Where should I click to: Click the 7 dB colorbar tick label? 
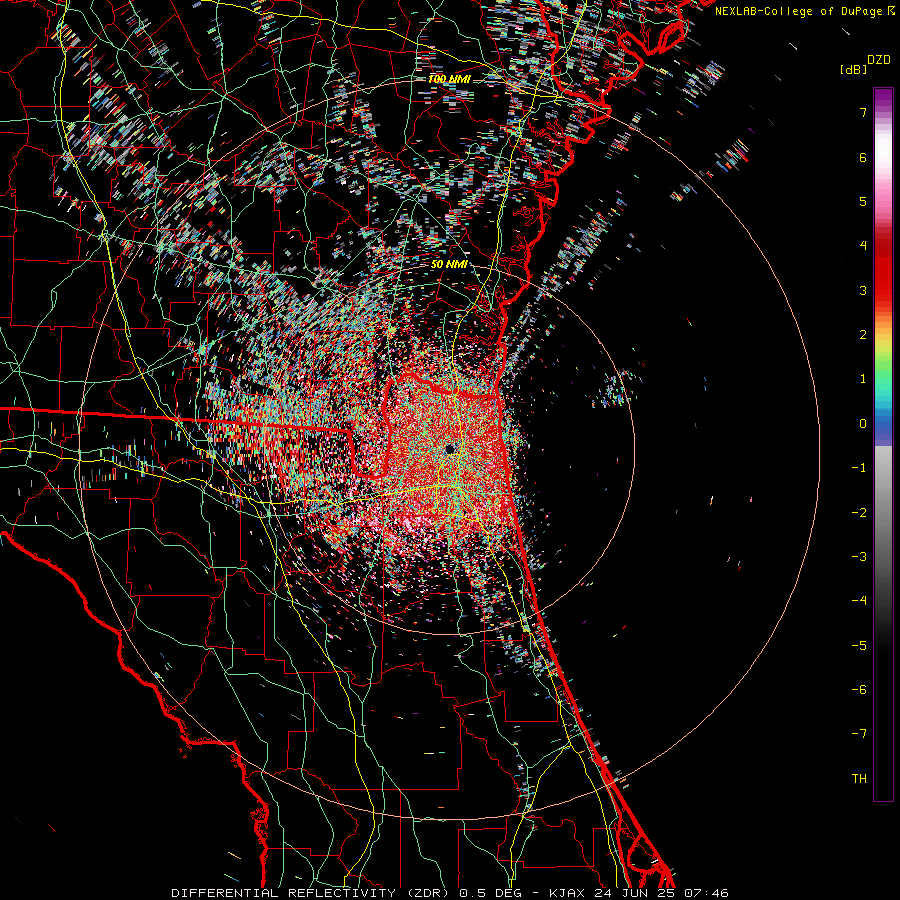[863, 112]
